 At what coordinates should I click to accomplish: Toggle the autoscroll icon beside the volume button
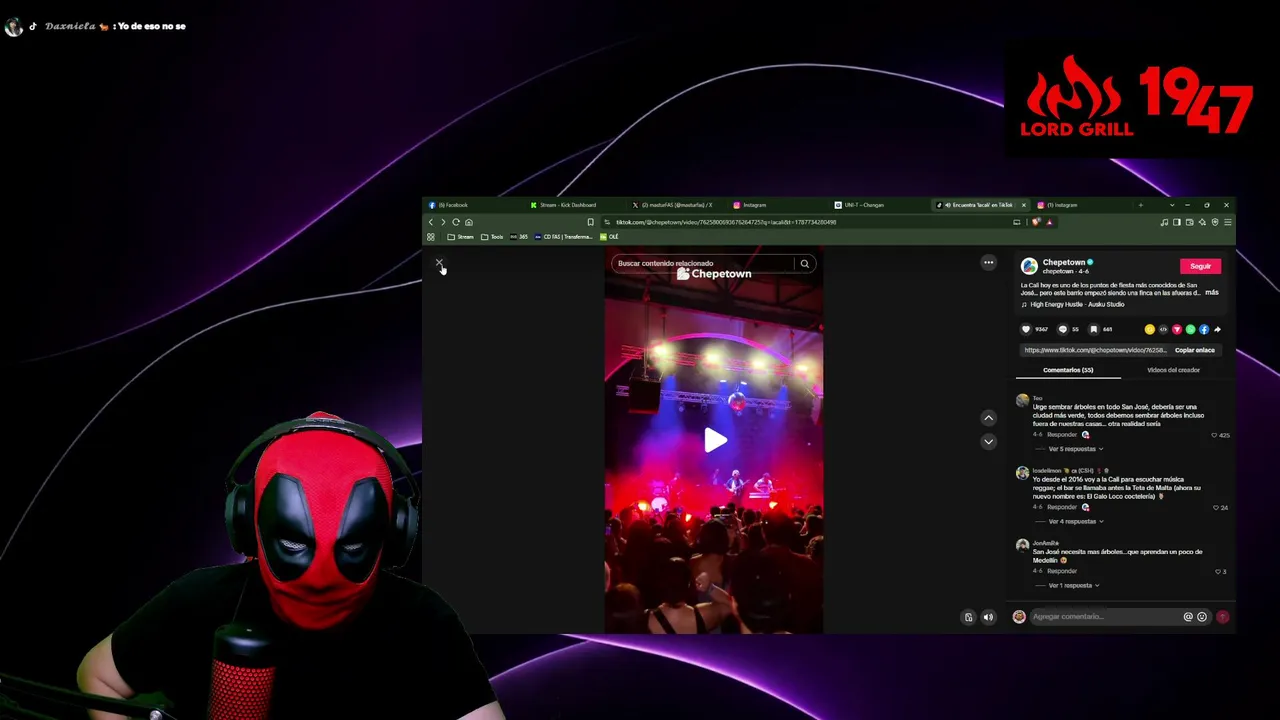[968, 617]
